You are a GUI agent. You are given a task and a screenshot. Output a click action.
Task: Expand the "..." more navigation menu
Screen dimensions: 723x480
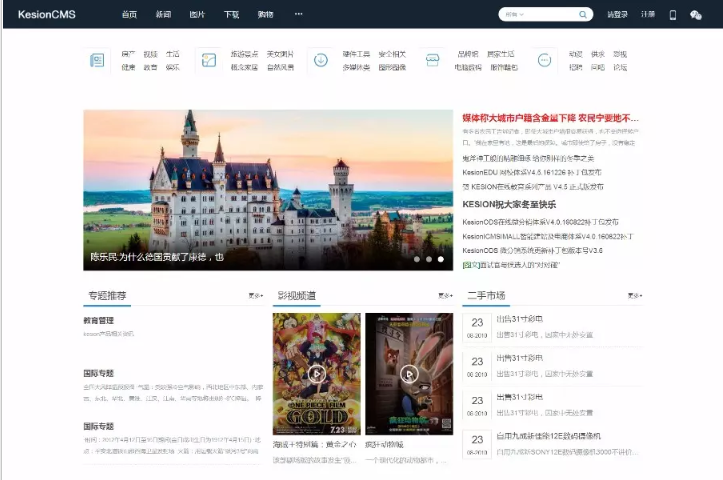point(298,15)
